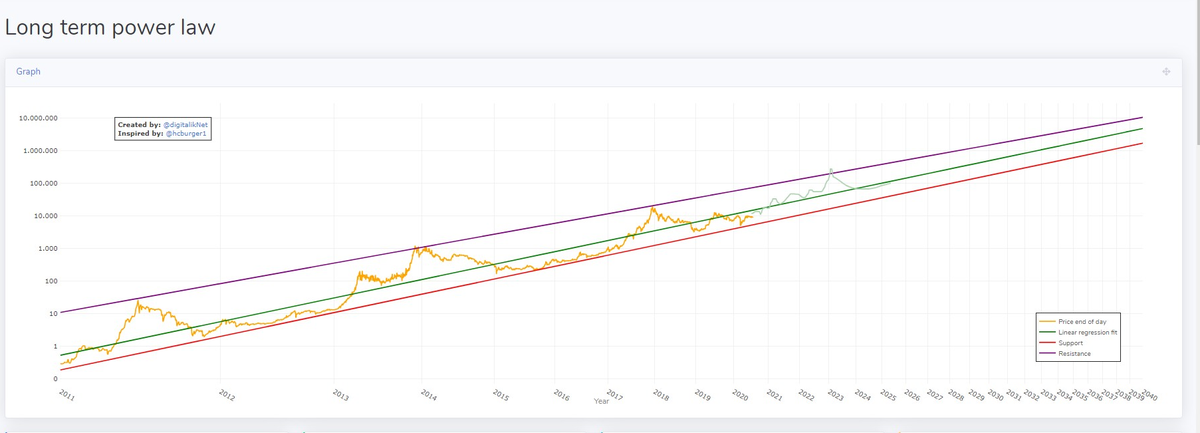Open the @digitalikNet creator link
Viewport: 1200px width, 433px height.
coord(185,125)
